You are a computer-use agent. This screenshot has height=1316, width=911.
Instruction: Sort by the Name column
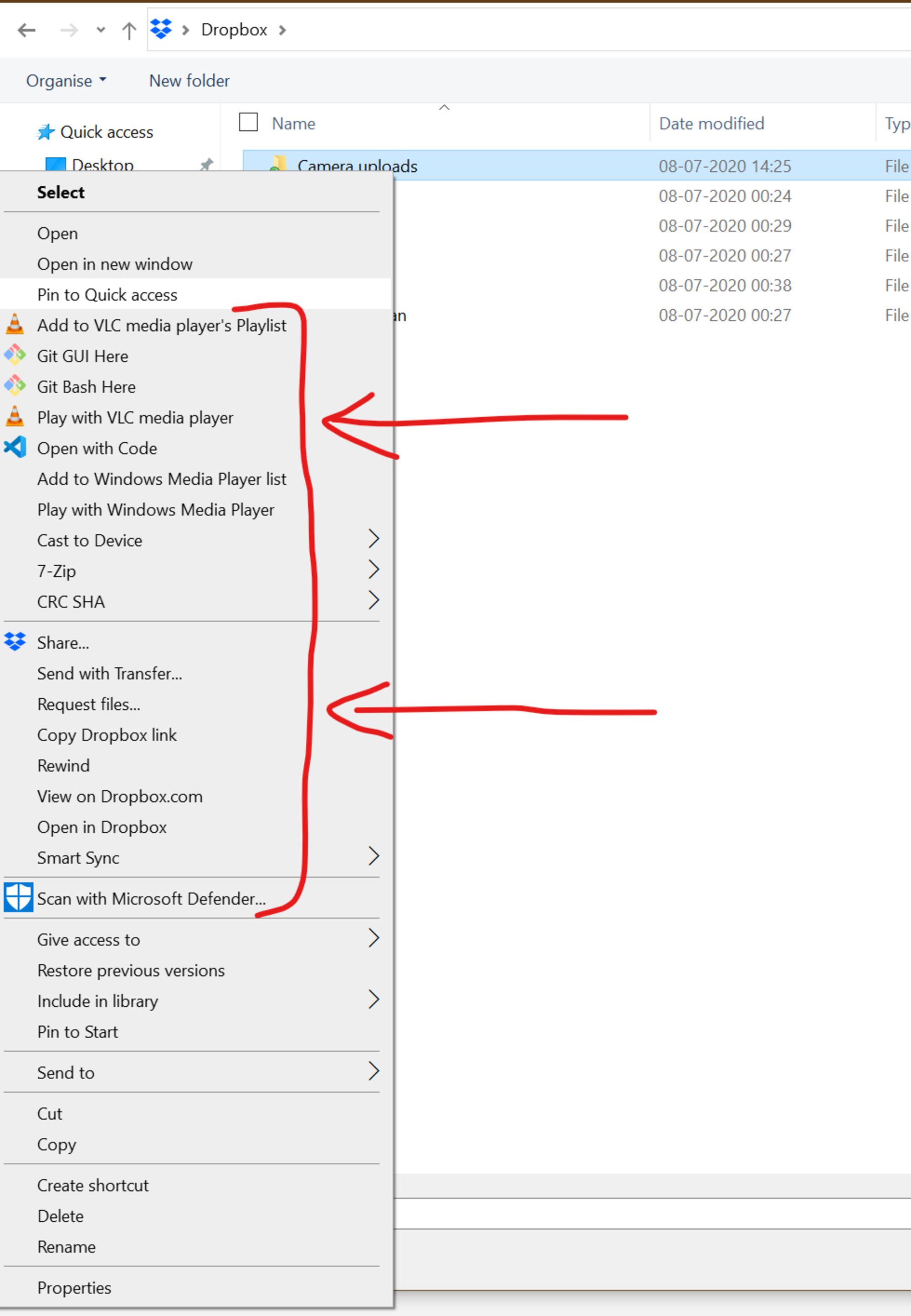click(293, 123)
